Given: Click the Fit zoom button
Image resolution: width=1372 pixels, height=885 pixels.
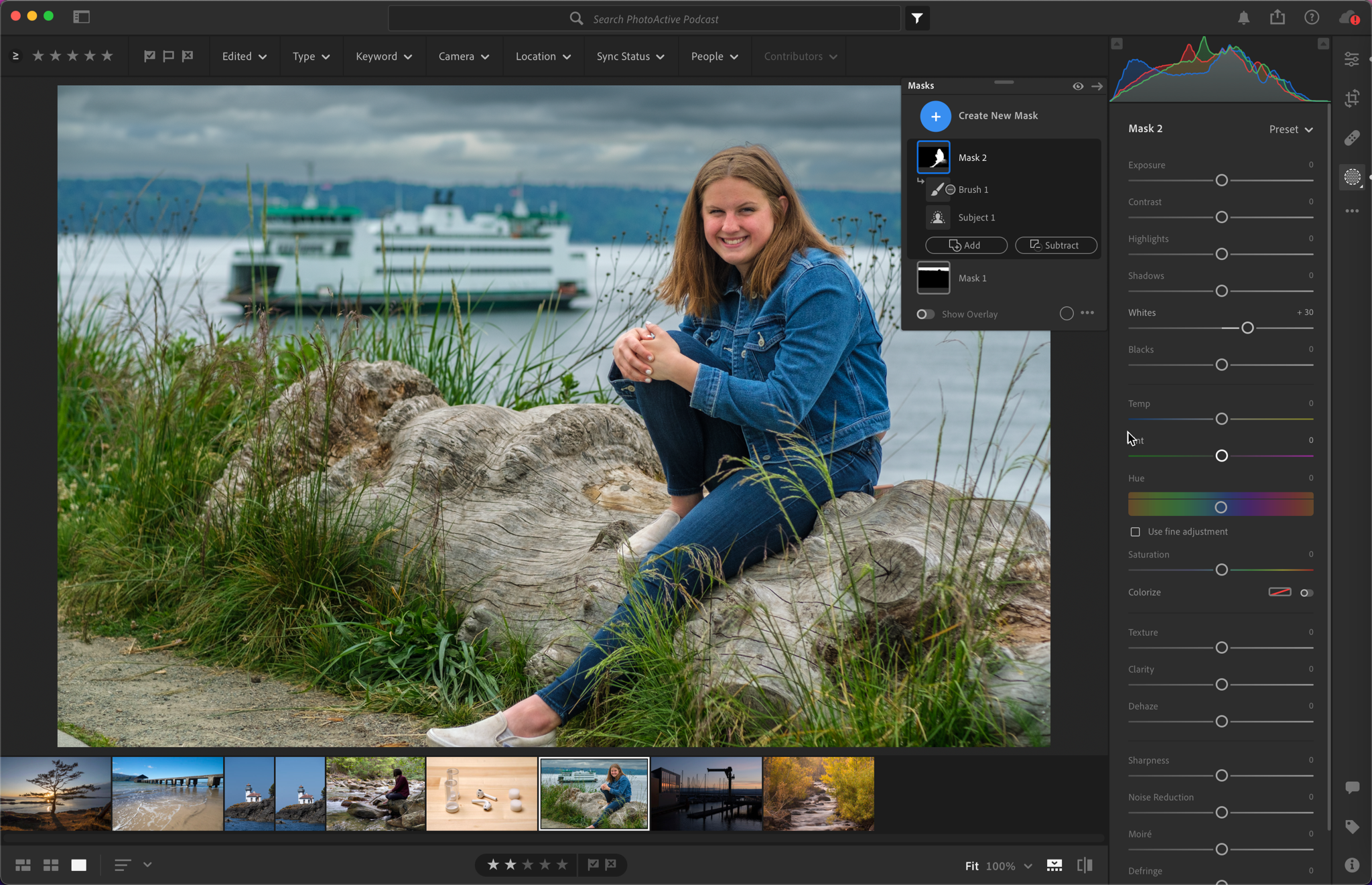Looking at the screenshot, I should pos(971,866).
